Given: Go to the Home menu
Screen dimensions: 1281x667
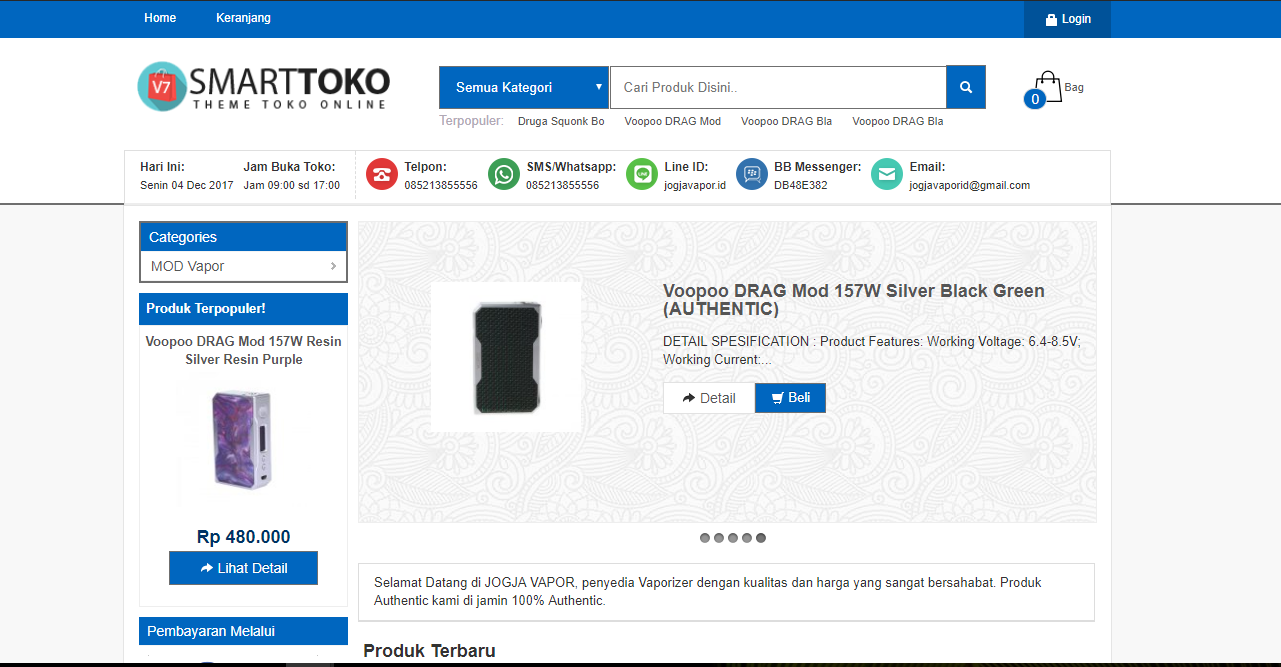Looking at the screenshot, I should pos(160,18).
